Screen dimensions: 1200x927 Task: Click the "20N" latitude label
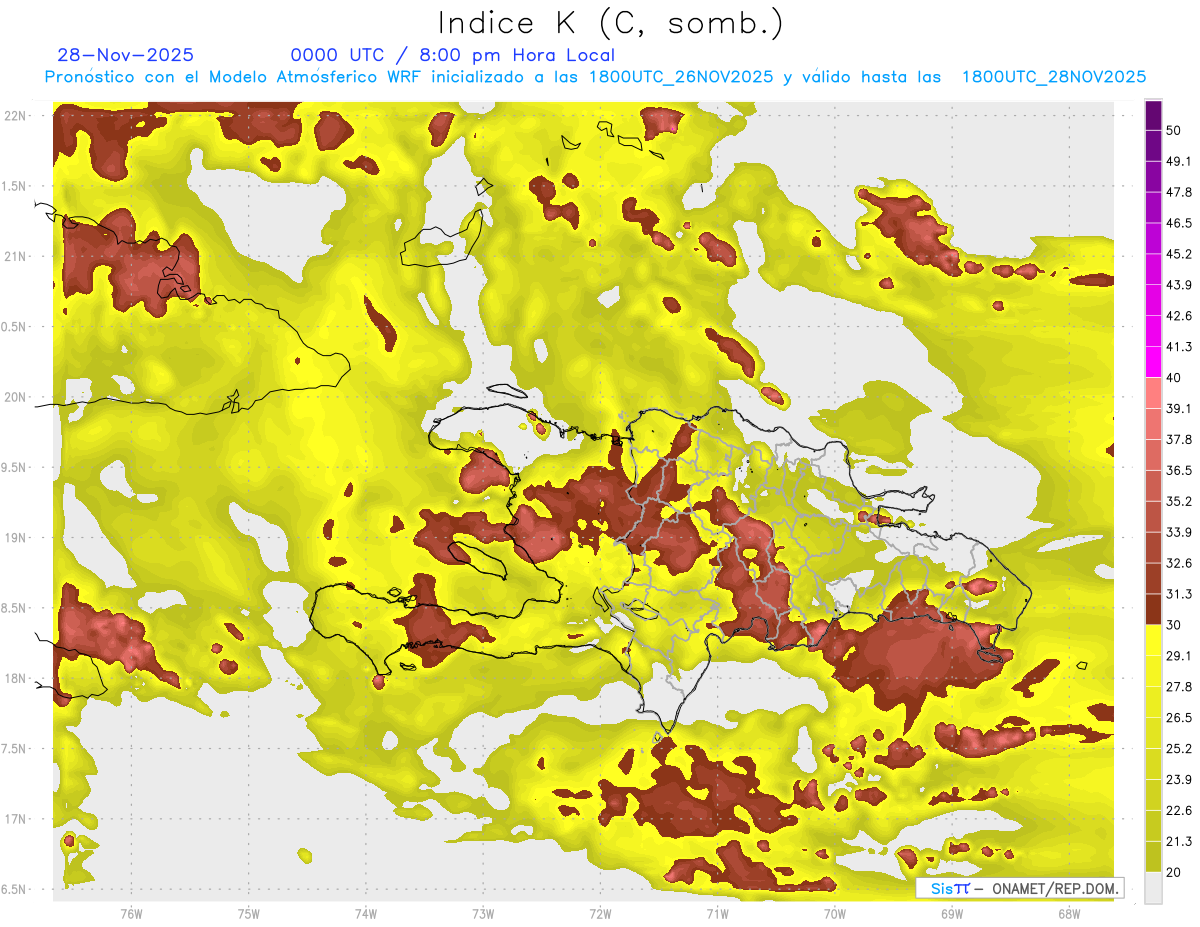(15, 397)
